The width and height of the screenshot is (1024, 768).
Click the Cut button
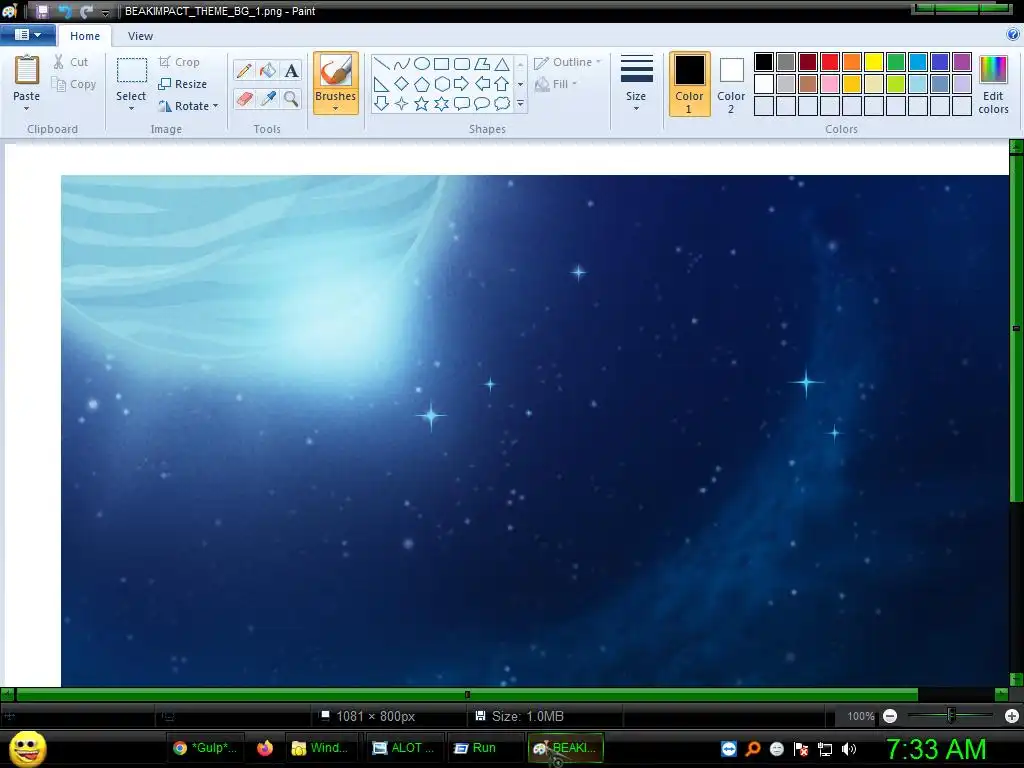(x=71, y=62)
